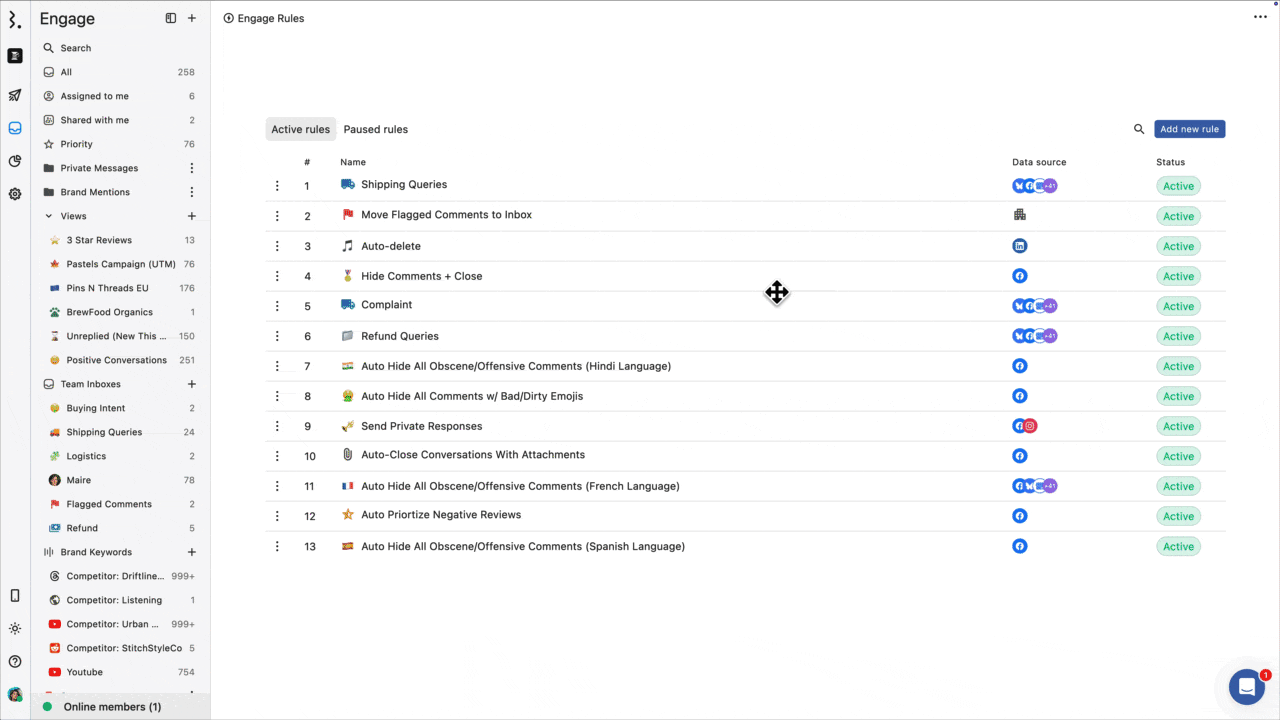This screenshot has height=720, width=1280.
Task: Open the Publish paper plane icon
Action: coord(15,96)
